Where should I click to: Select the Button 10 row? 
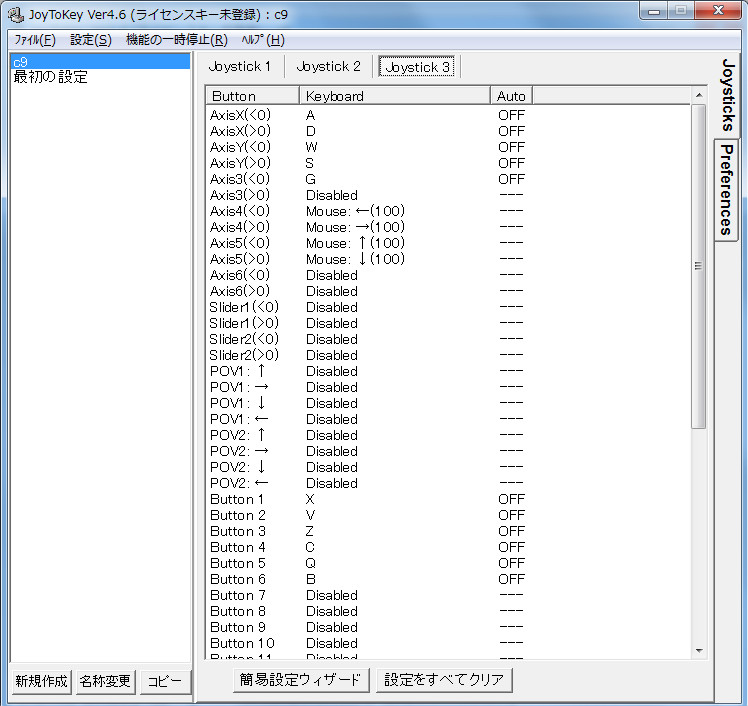[448, 644]
